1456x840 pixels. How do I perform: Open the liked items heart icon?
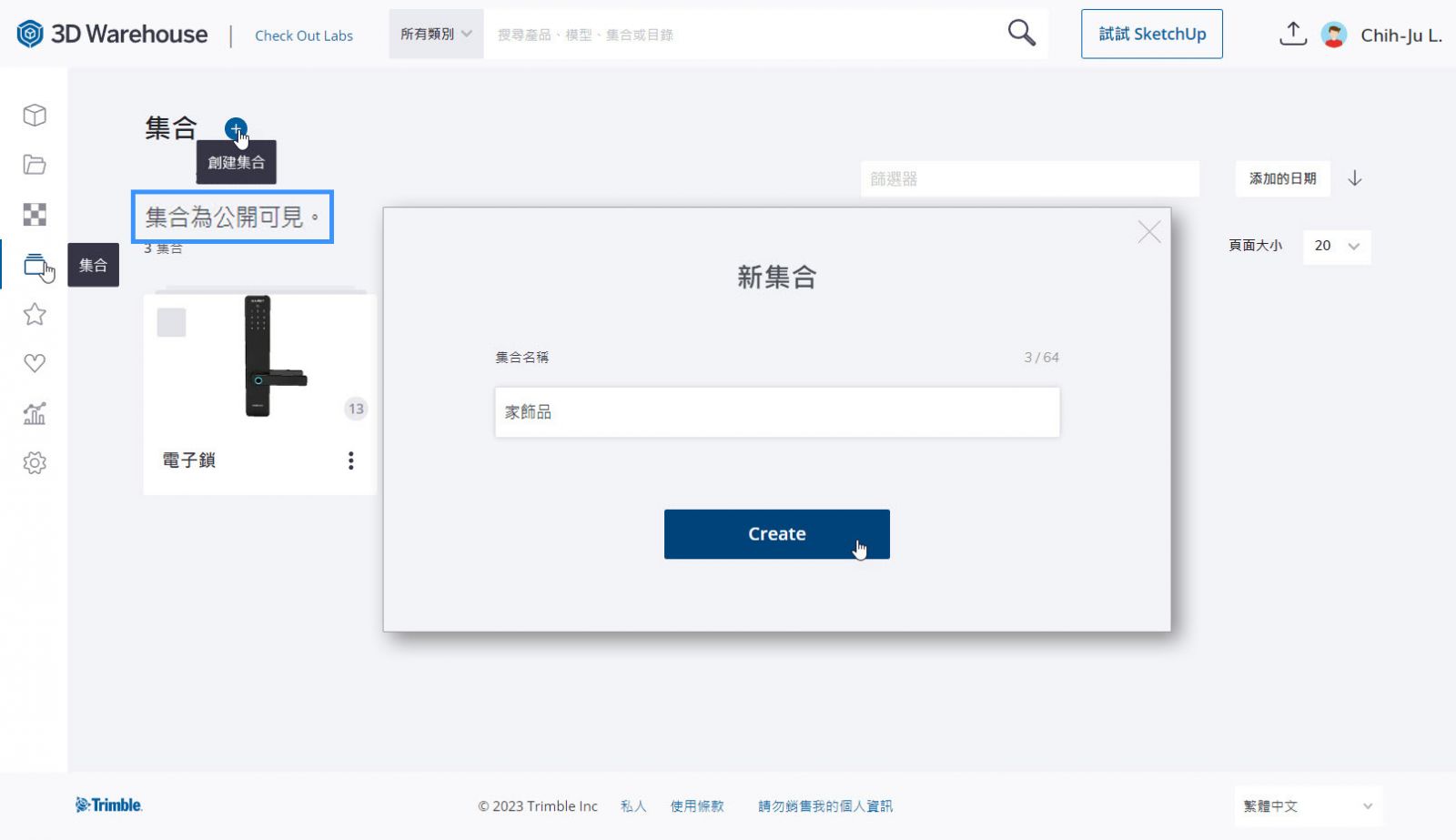pyautogui.click(x=35, y=364)
